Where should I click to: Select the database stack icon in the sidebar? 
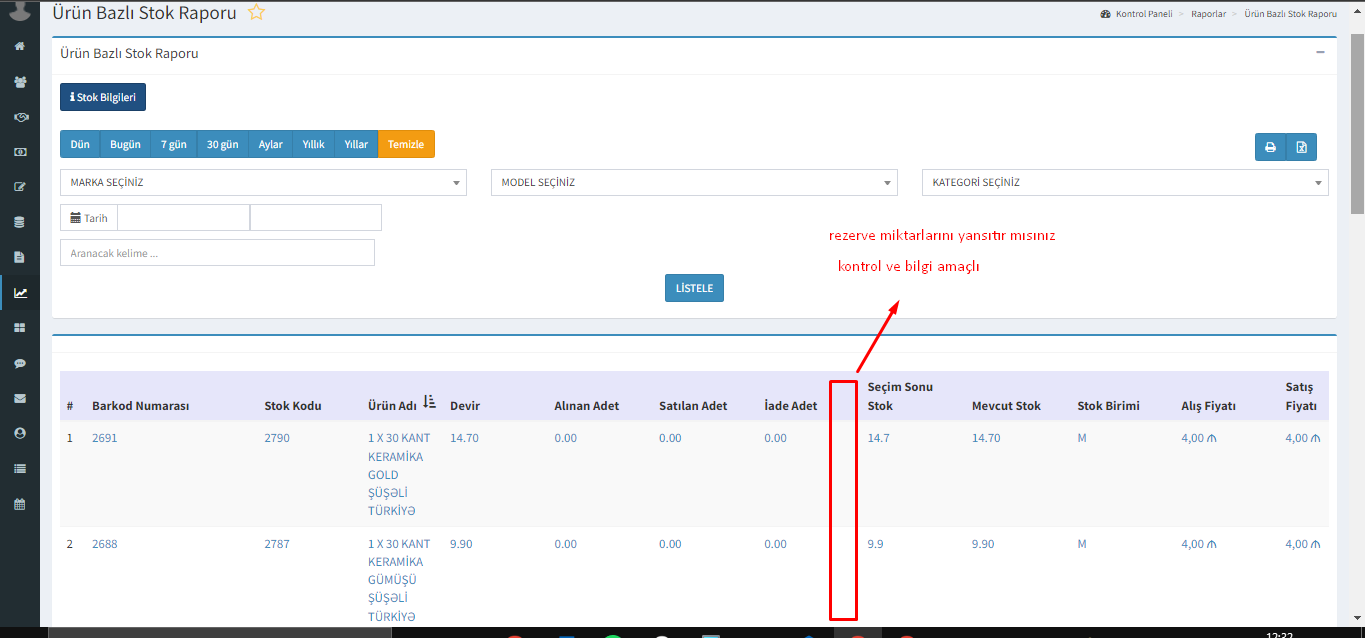point(19,222)
